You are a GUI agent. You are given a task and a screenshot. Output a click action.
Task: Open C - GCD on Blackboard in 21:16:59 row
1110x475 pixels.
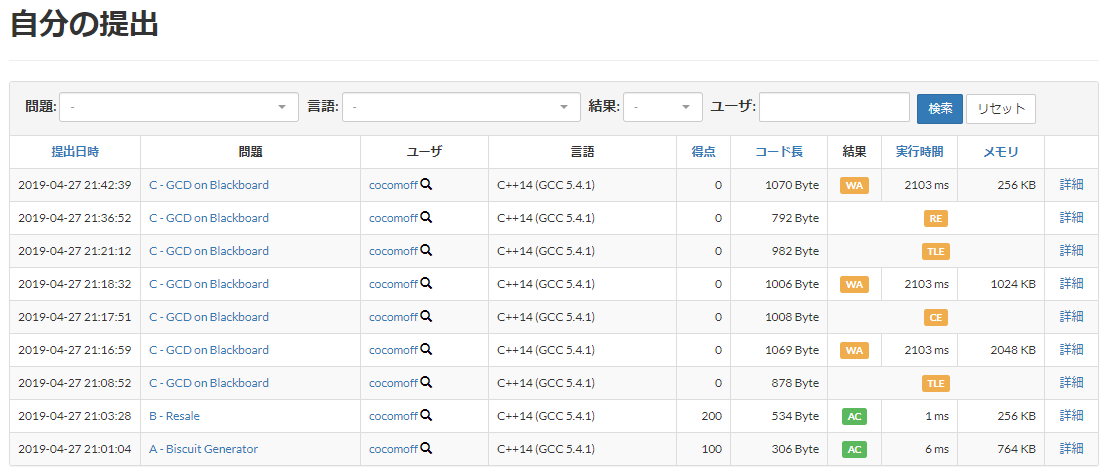pyautogui.click(x=209, y=350)
